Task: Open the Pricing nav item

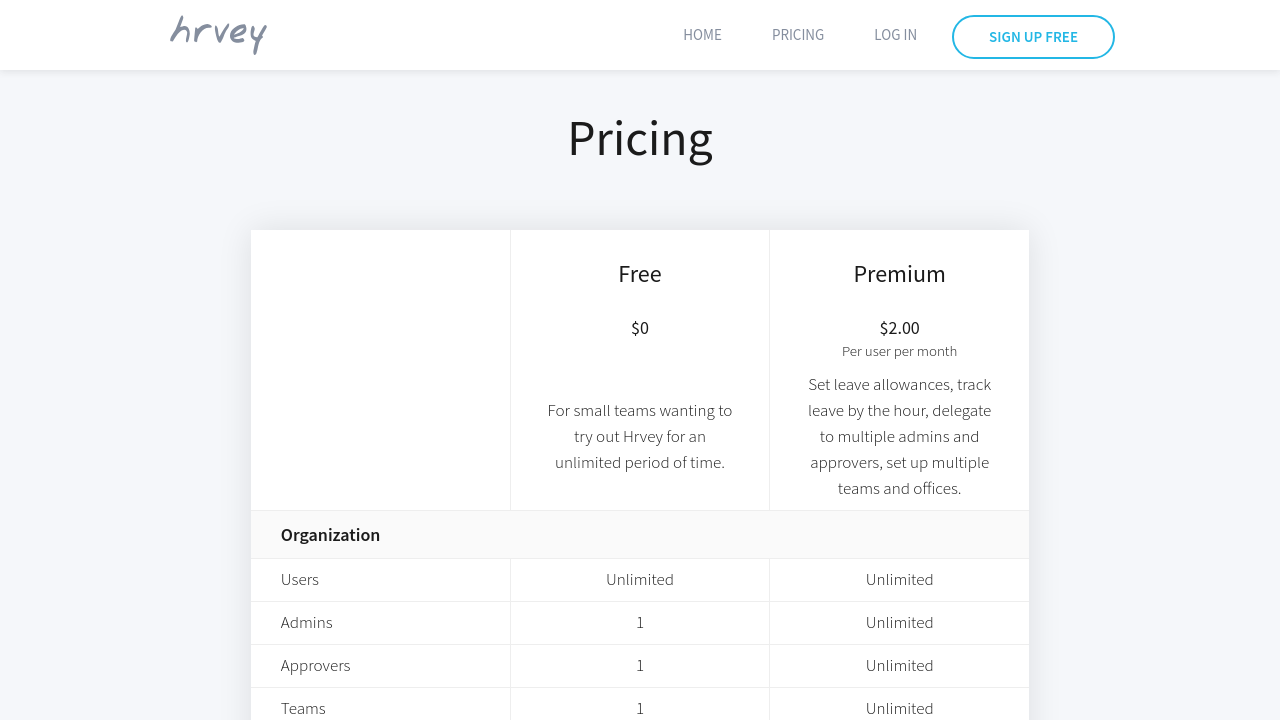Action: 798,35
